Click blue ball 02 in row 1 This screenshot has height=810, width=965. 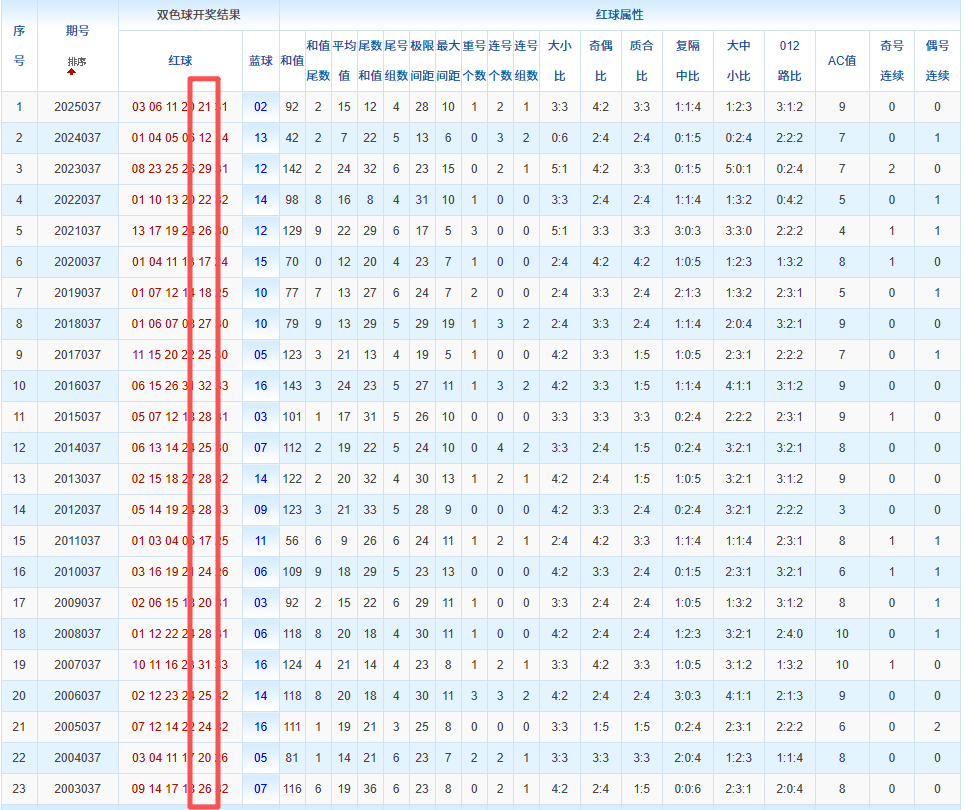point(260,107)
